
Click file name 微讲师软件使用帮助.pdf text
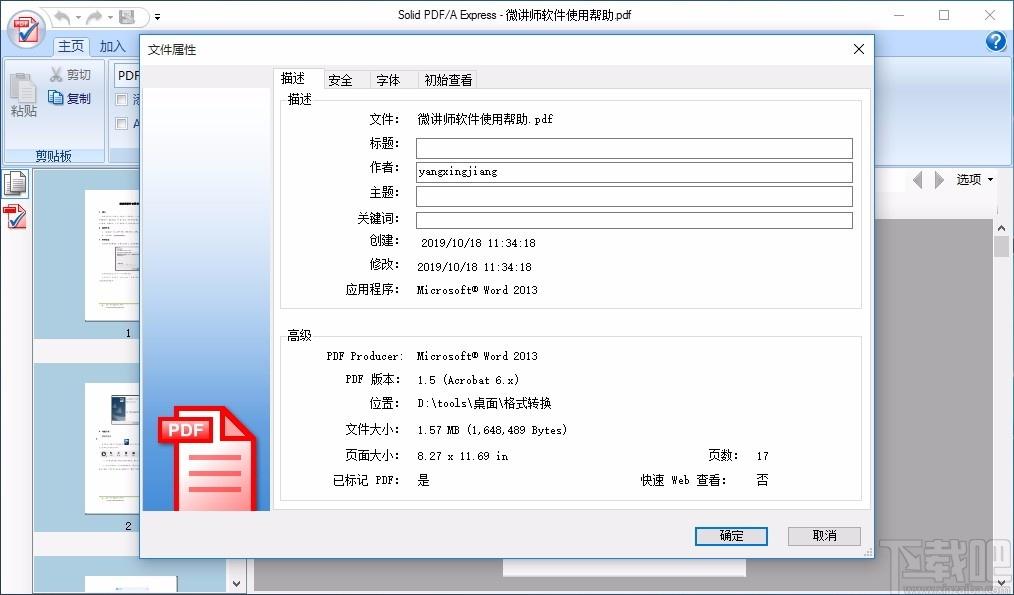485,119
